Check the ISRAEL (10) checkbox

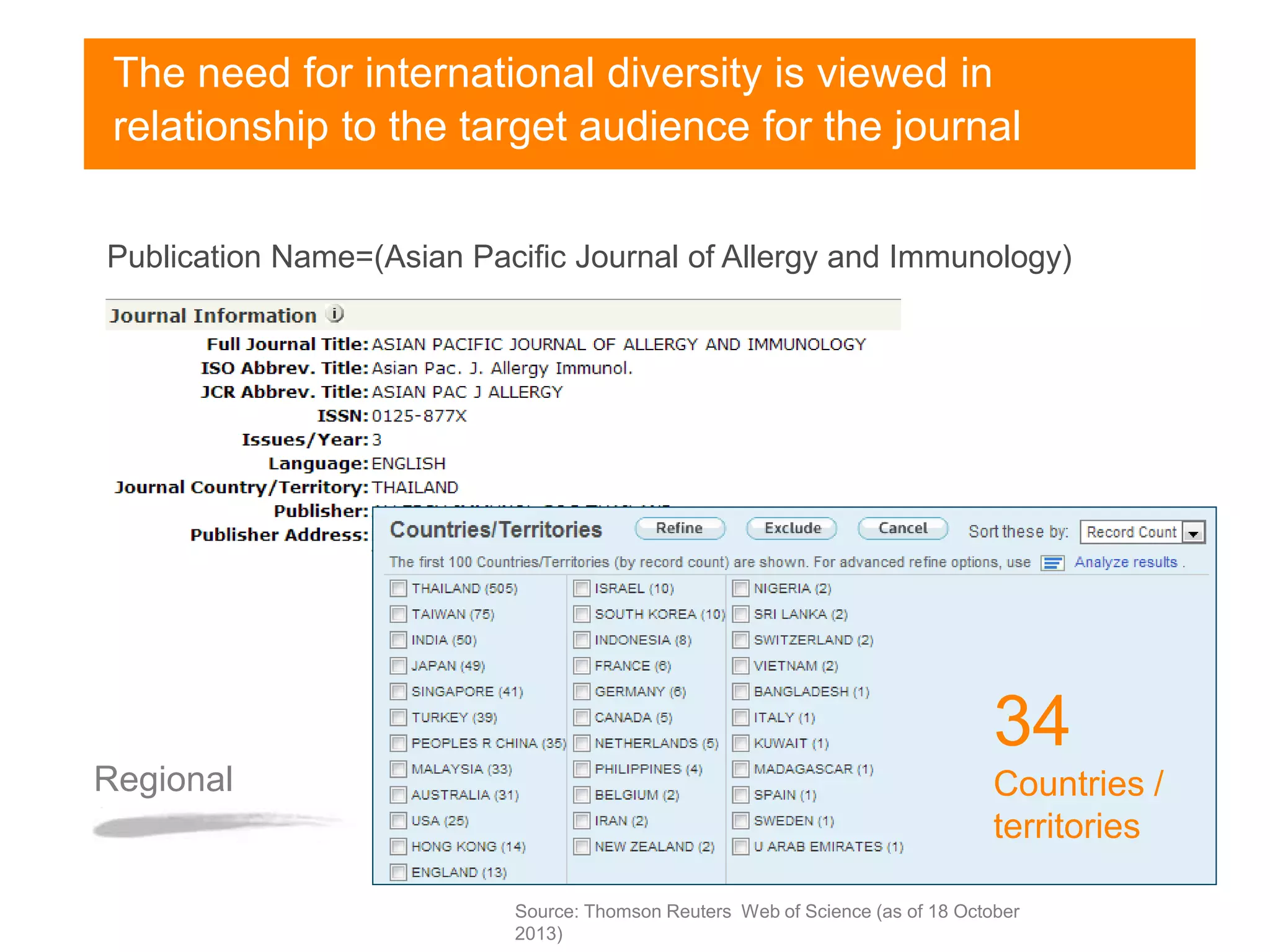582,588
